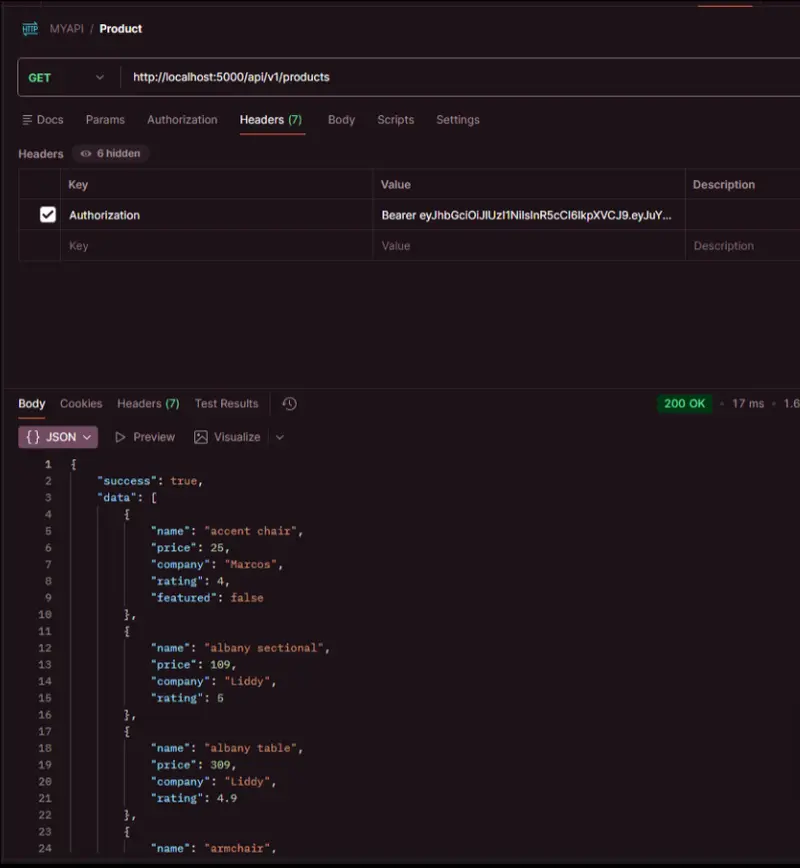Click the request URL field

460,78
